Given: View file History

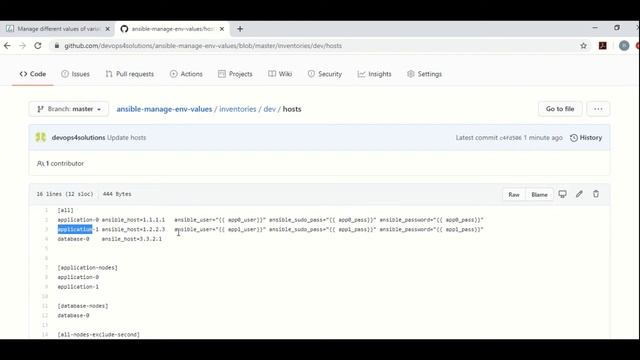Looking at the screenshot, I should (x=586, y=138).
